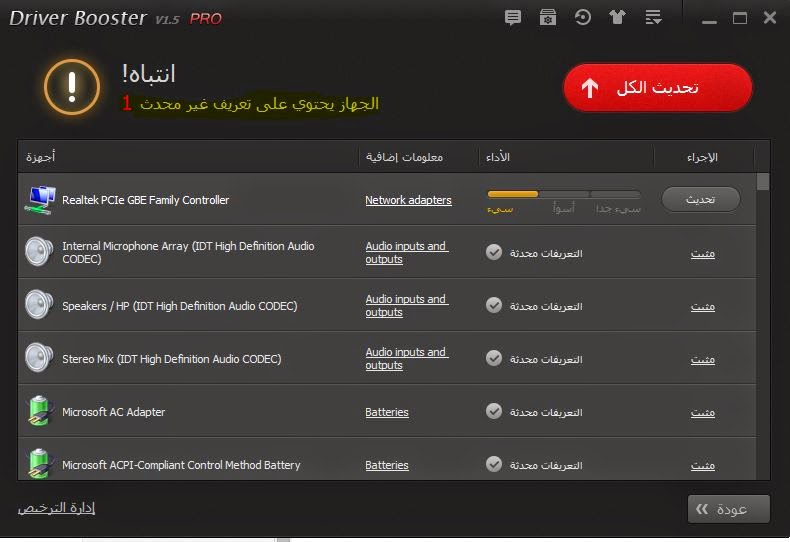Select Microsoft ACPI-Compliant Control Method Battery name
Image resolution: width=790 pixels, height=542 pixels.
[181, 465]
